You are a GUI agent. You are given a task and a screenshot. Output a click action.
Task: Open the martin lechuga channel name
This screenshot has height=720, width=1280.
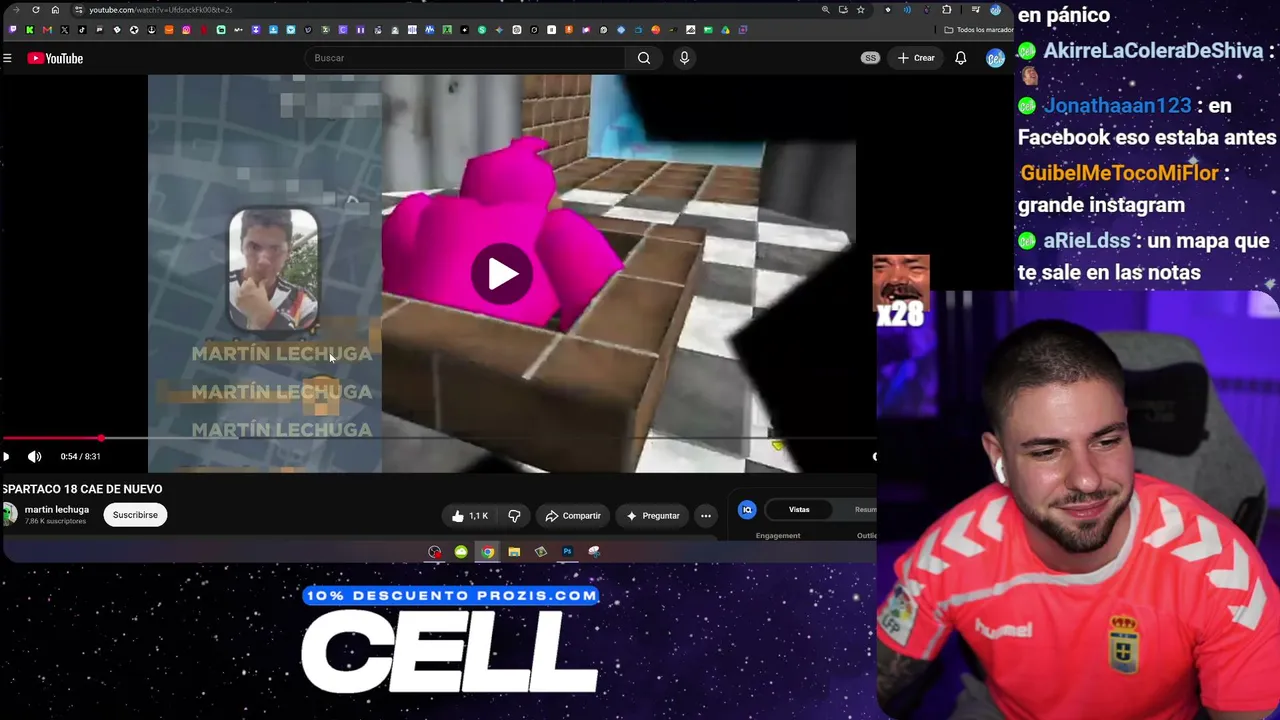click(57, 510)
